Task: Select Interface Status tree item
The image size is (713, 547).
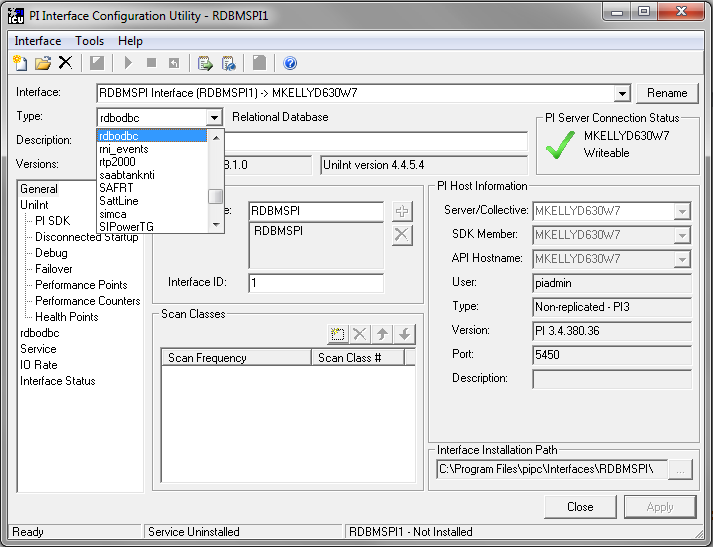Action: click(x=58, y=381)
